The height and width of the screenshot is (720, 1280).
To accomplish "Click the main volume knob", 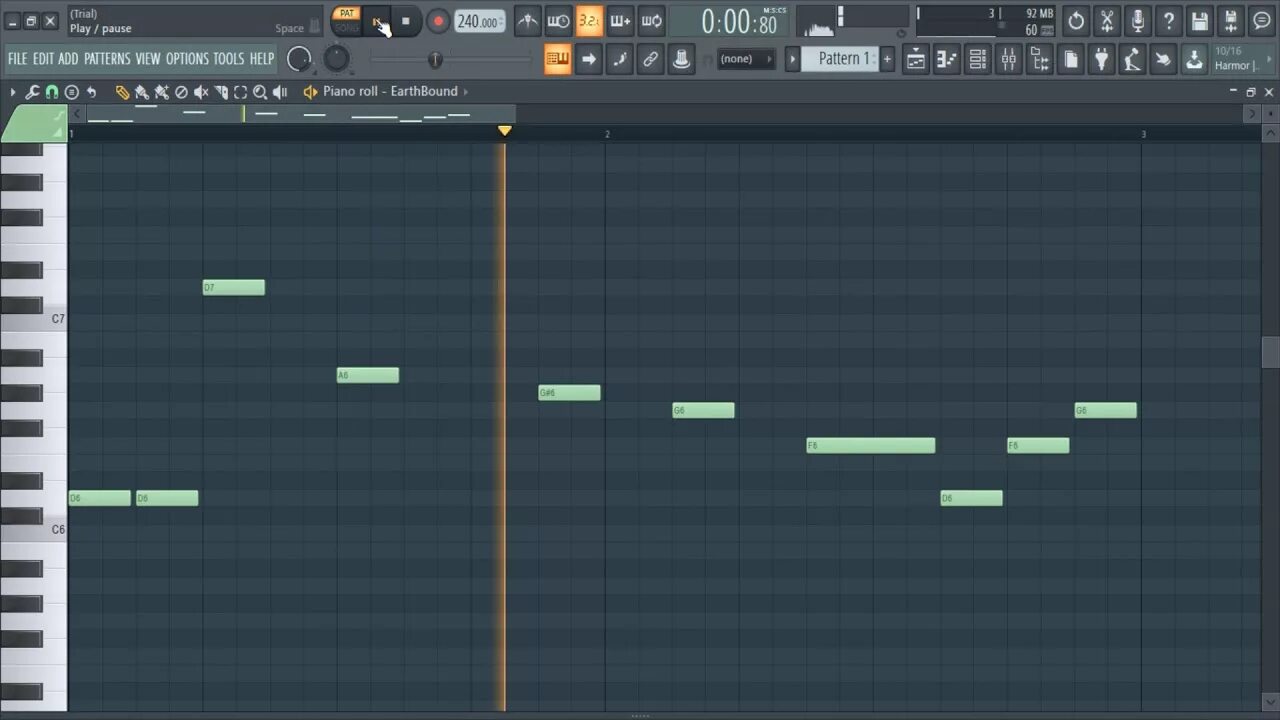I will [x=299, y=59].
